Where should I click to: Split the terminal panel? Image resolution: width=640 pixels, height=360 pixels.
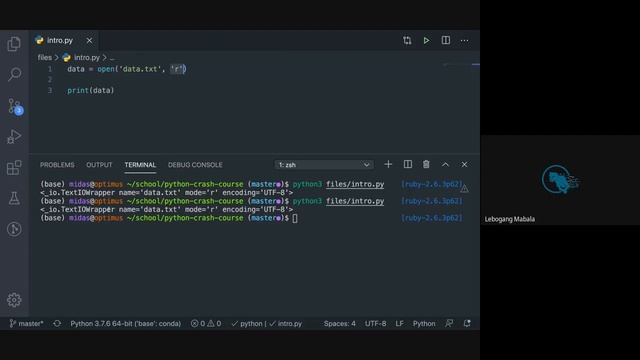[x=407, y=164]
